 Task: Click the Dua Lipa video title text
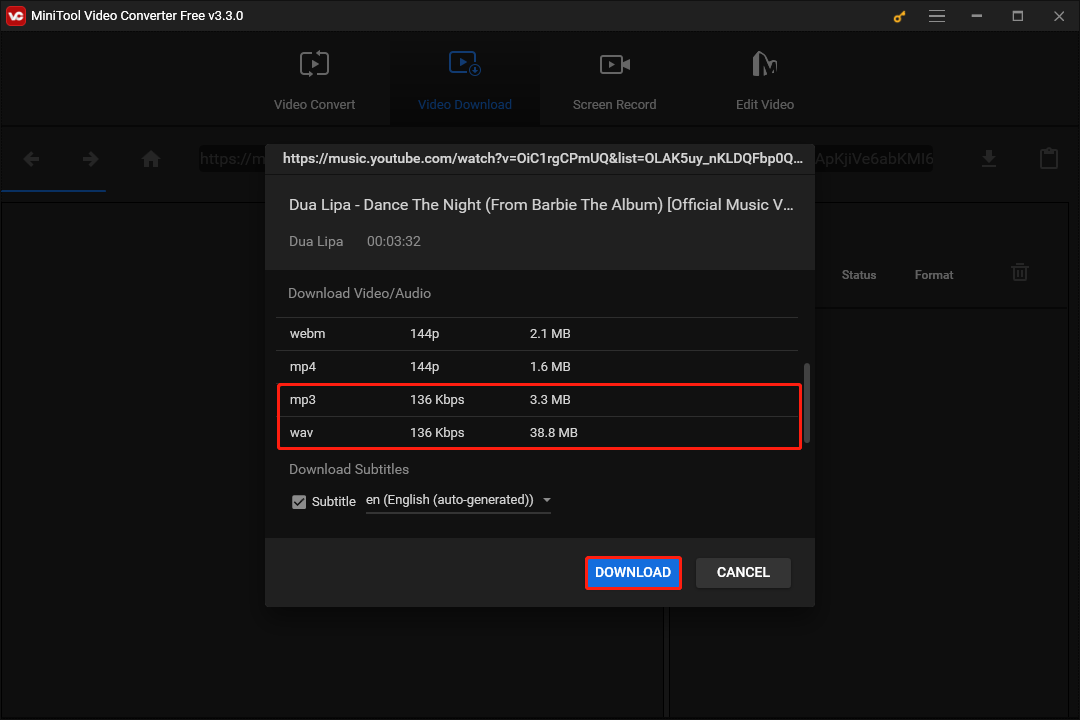click(x=541, y=205)
